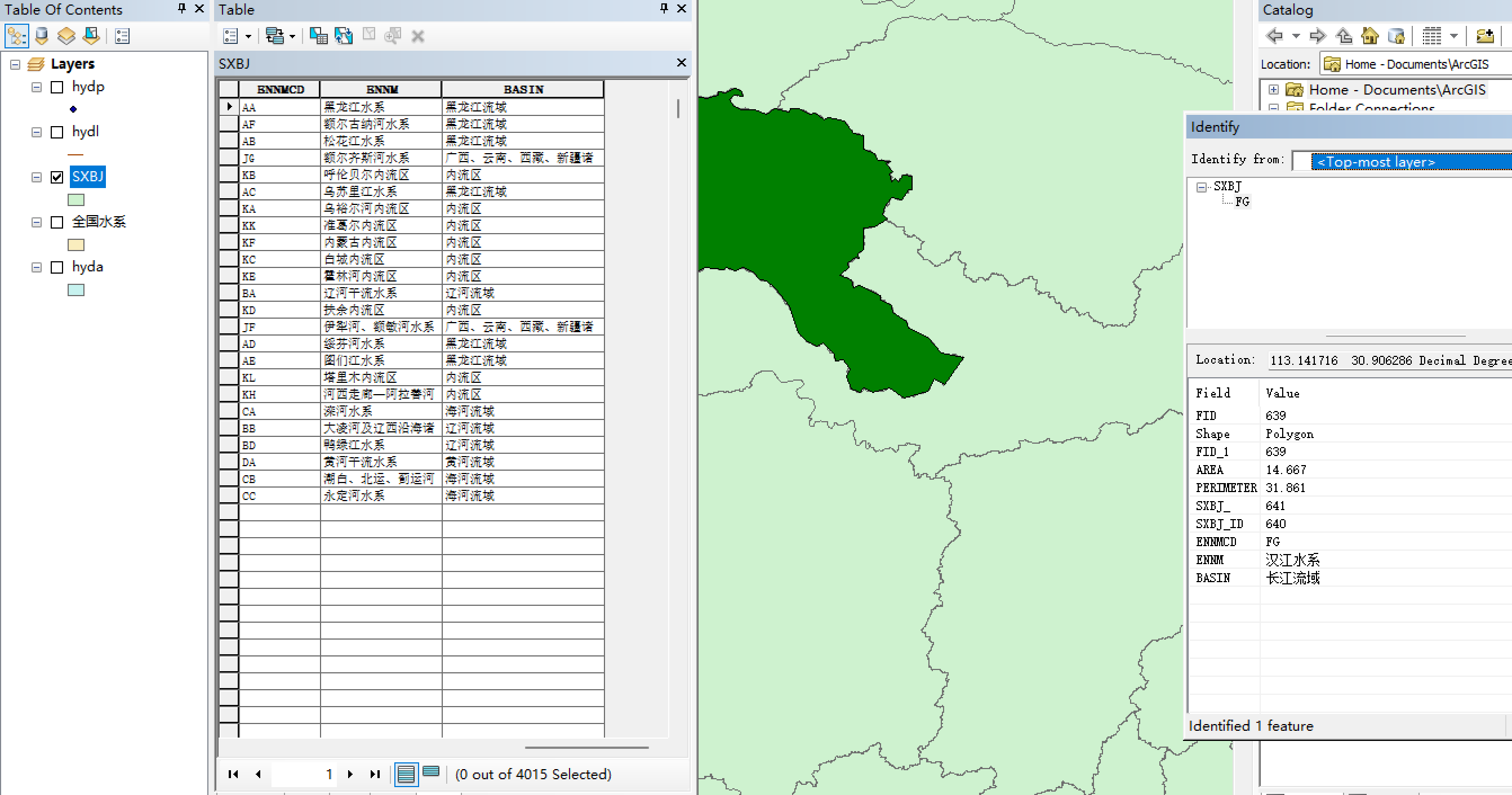Click Connect To Folder icon in Catalog

pyautogui.click(x=1484, y=37)
